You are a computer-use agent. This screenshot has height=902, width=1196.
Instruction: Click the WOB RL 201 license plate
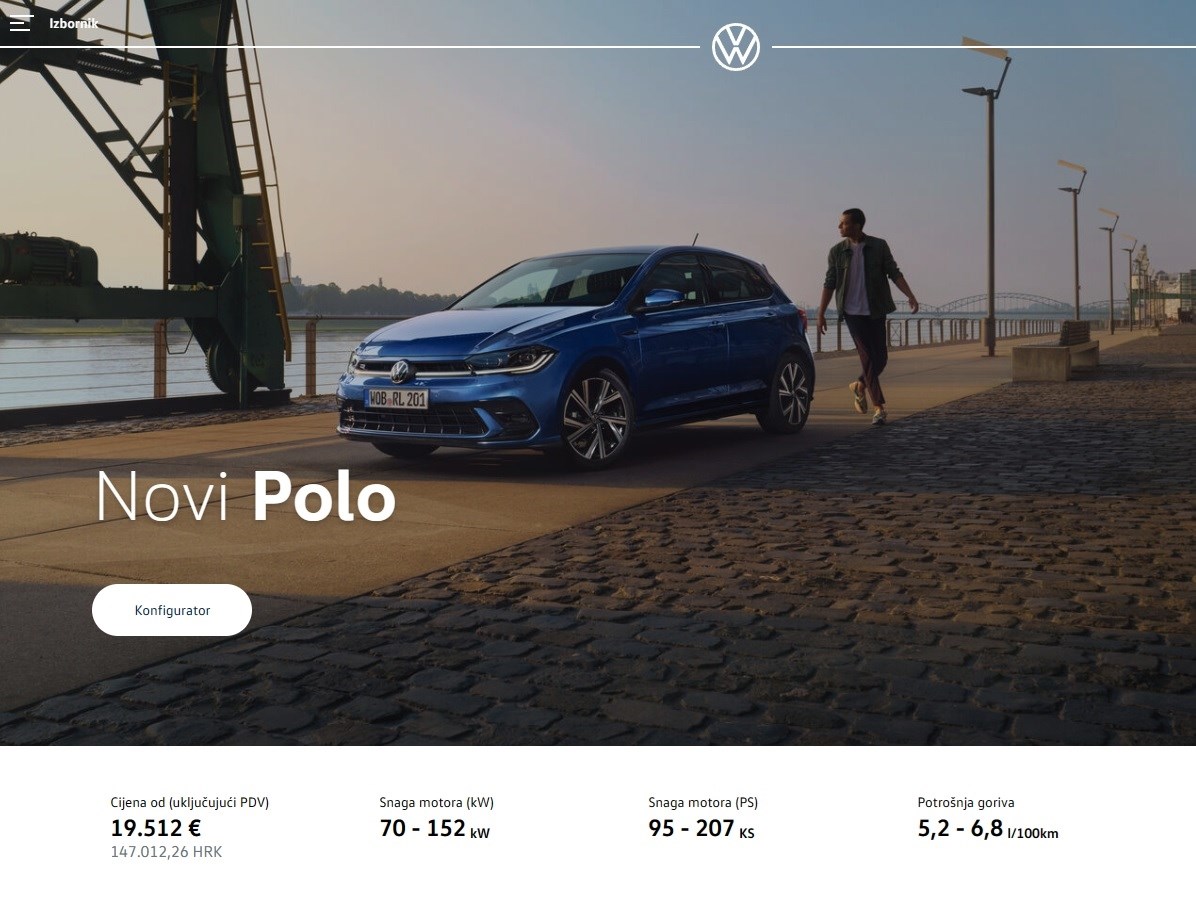point(397,399)
